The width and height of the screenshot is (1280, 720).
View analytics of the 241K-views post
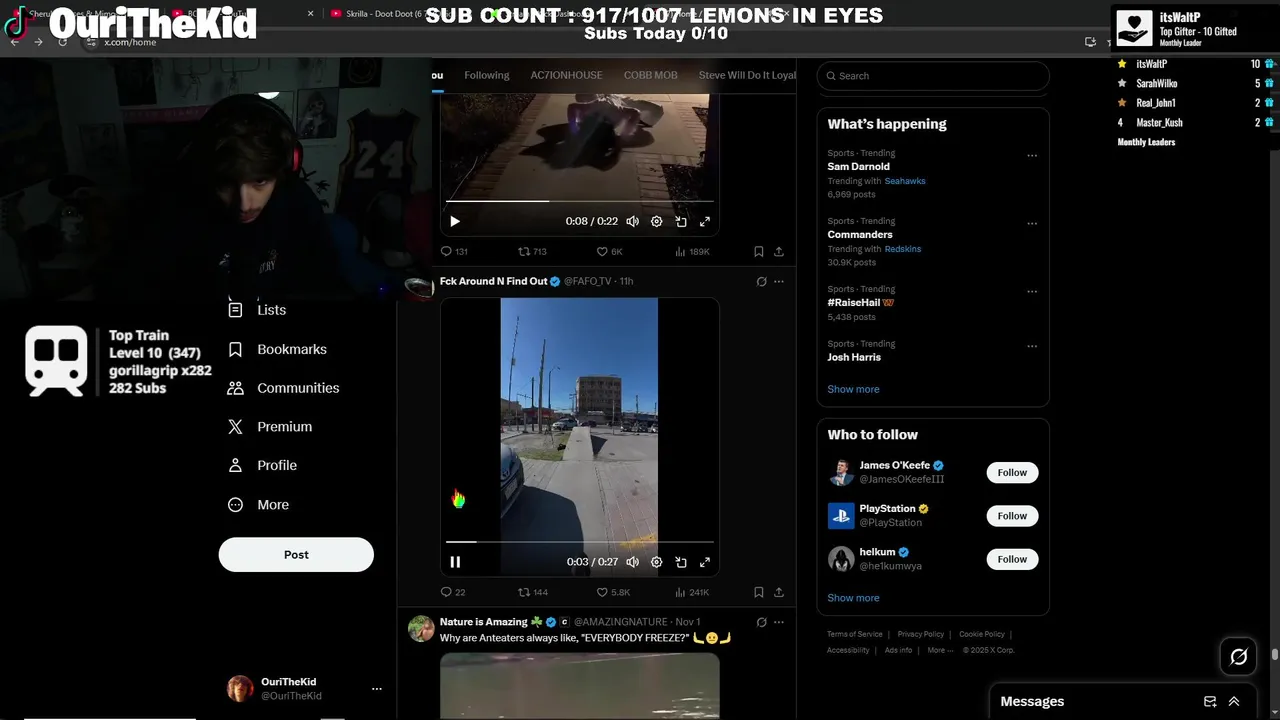tap(692, 592)
